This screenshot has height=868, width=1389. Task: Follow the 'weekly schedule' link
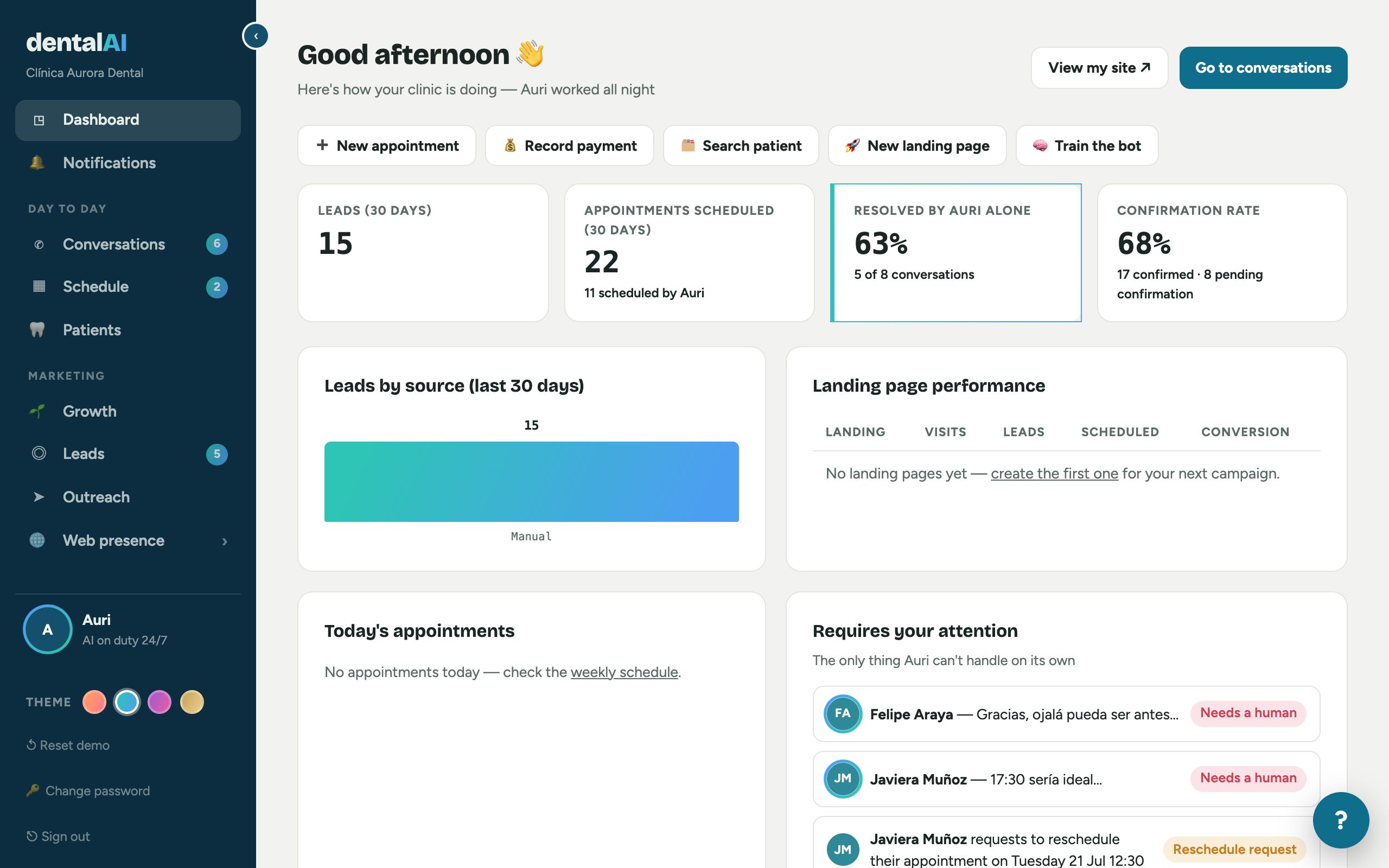[625, 672]
